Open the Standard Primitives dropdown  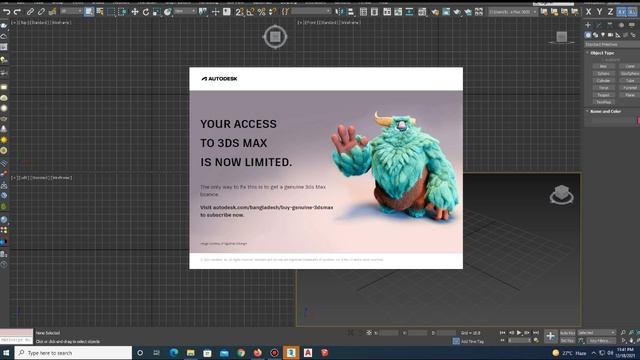pos(612,44)
